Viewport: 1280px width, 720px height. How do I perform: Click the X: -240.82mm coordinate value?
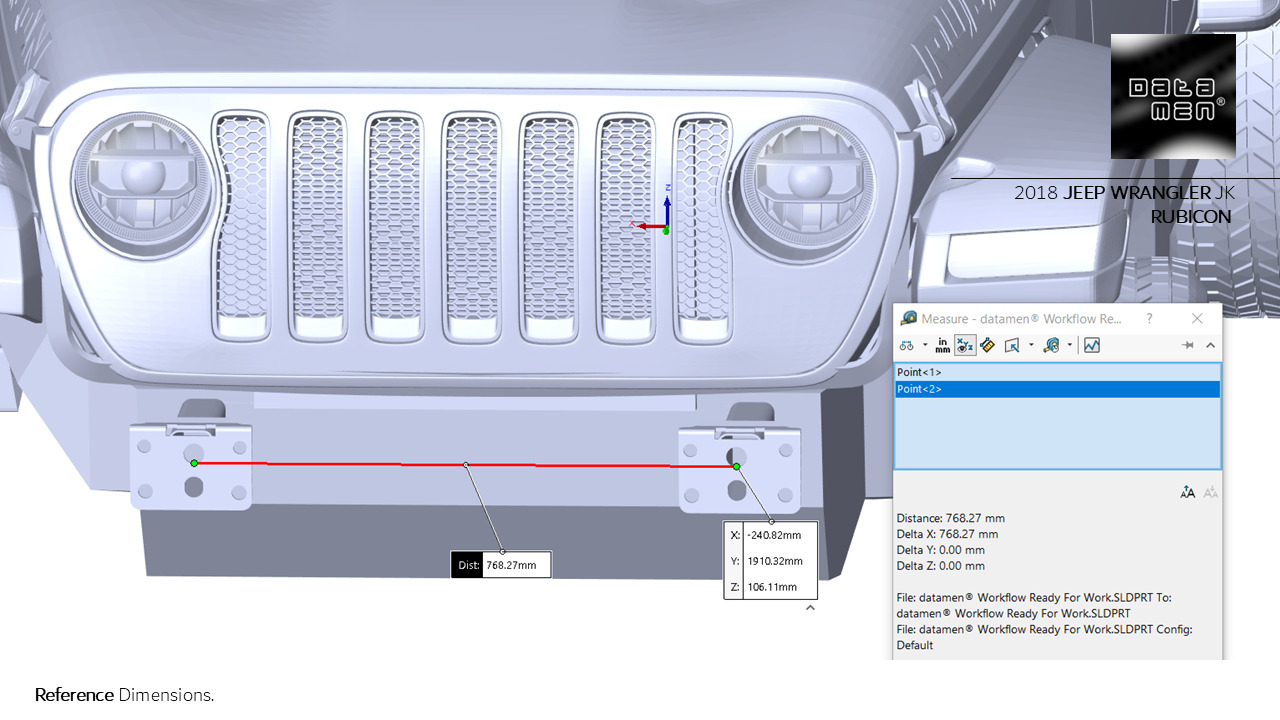774,535
